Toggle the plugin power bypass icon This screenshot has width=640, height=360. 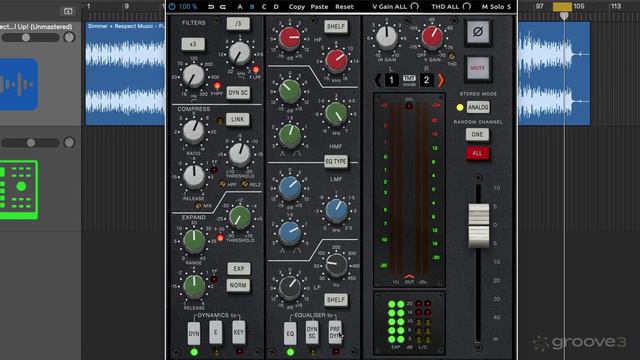(172, 7)
